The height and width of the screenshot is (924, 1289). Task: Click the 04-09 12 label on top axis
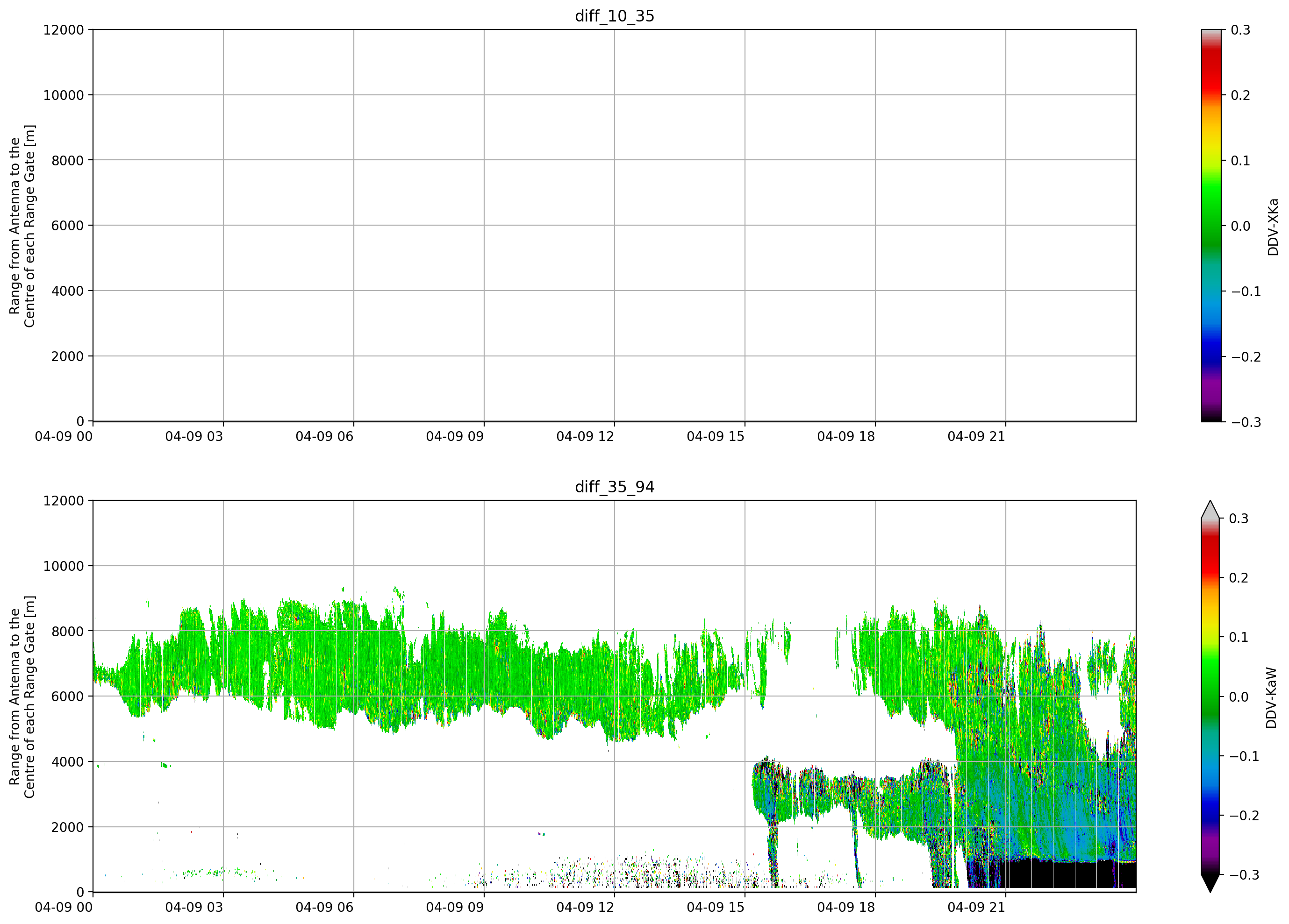pyautogui.click(x=586, y=436)
